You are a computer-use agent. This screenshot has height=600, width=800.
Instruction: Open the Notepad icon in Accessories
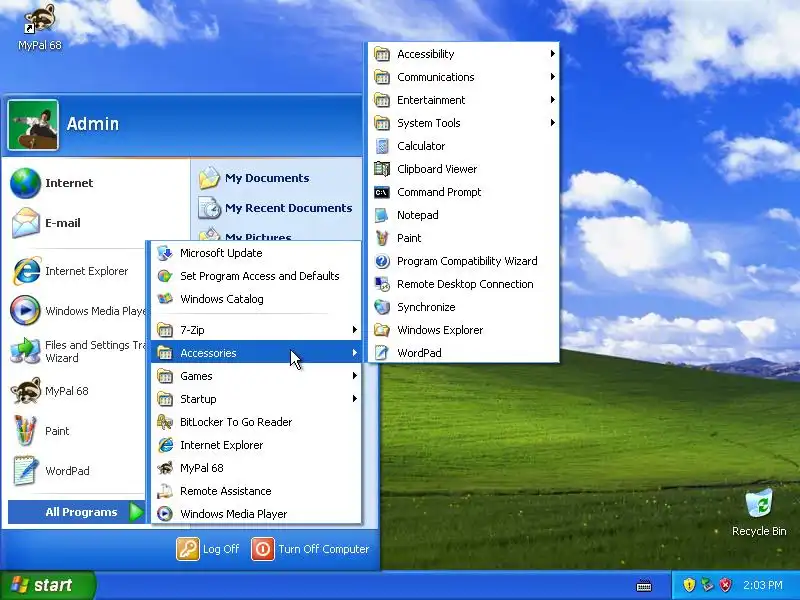(x=382, y=215)
